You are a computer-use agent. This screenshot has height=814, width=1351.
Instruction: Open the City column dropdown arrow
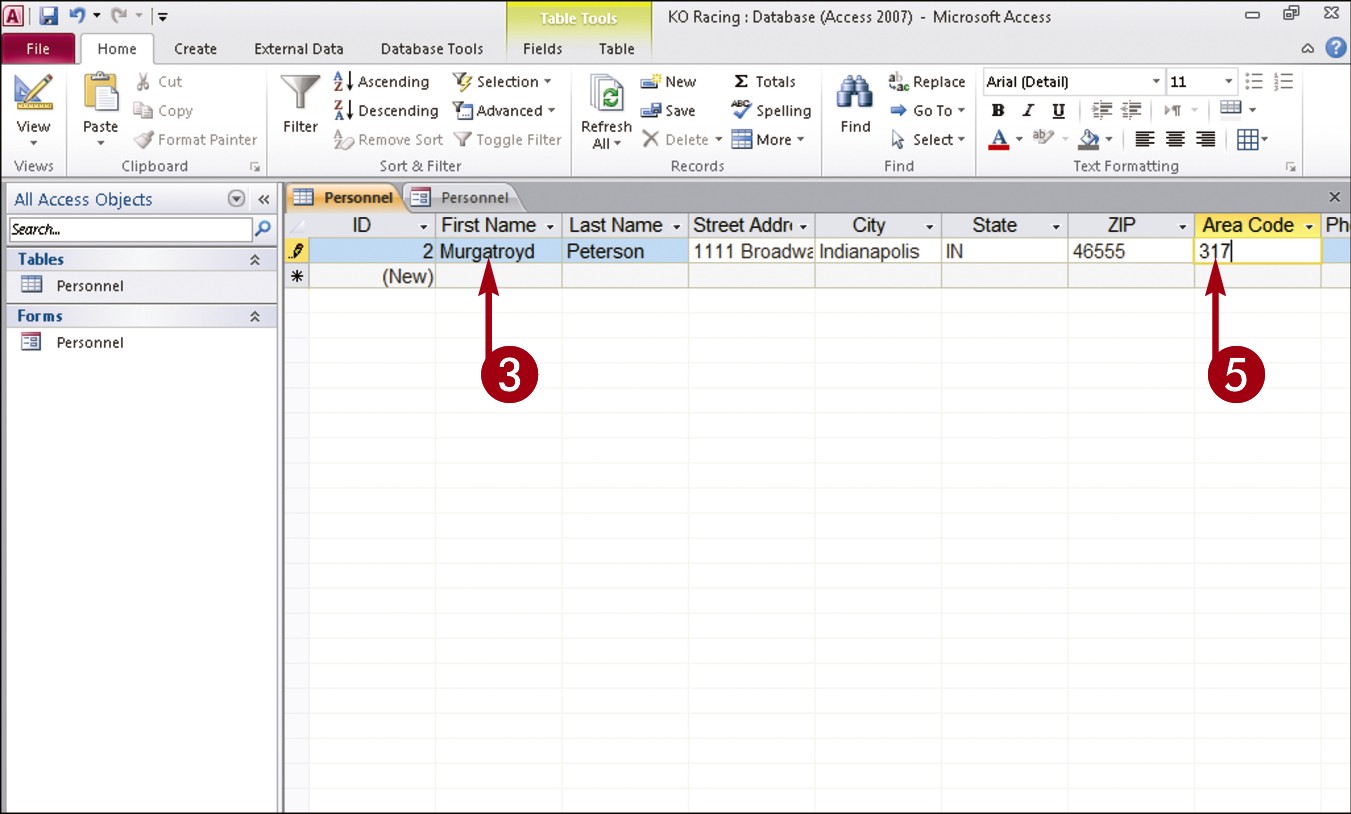click(x=929, y=226)
